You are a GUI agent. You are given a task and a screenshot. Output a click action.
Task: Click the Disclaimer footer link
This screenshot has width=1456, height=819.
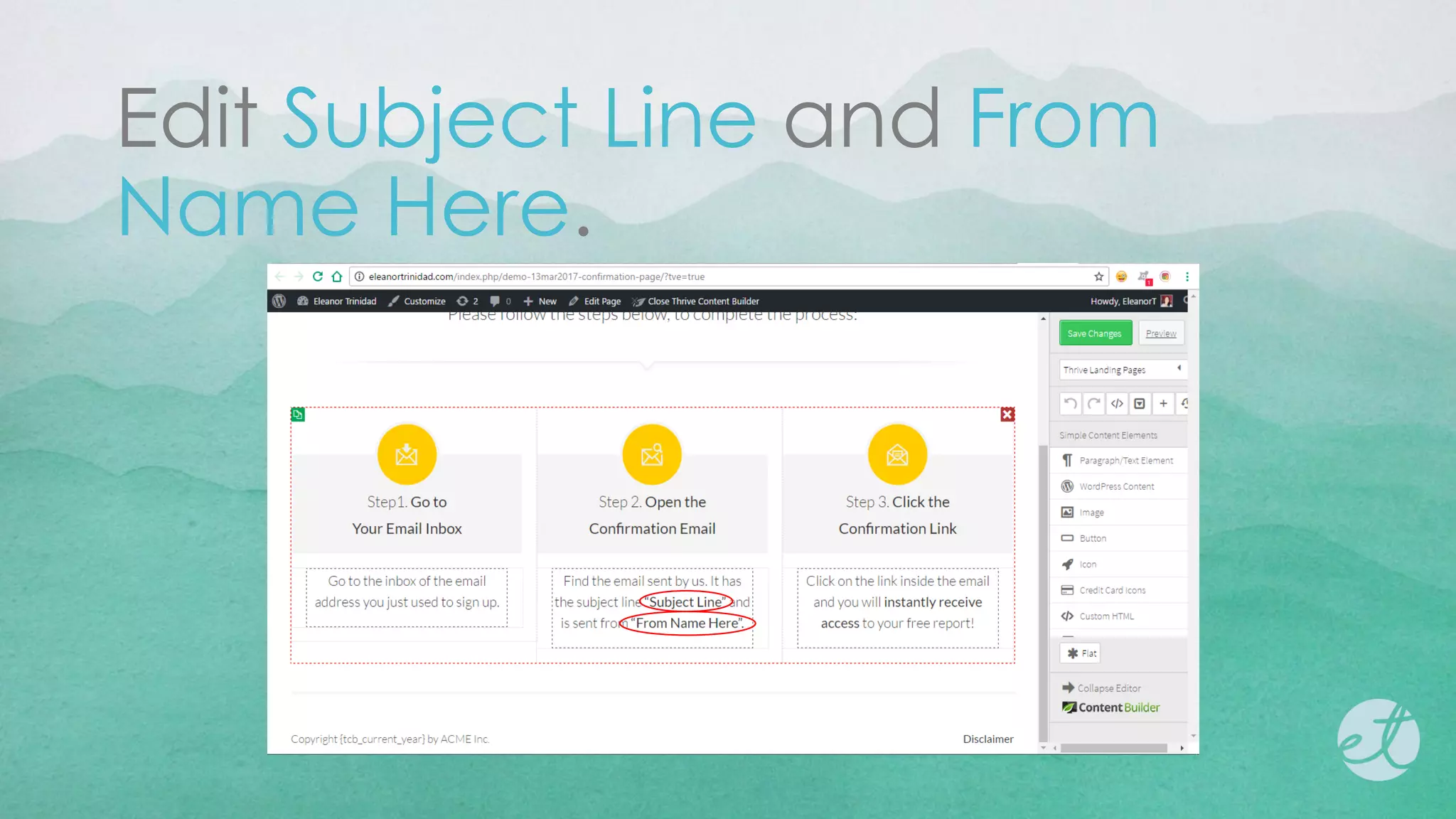(x=987, y=739)
